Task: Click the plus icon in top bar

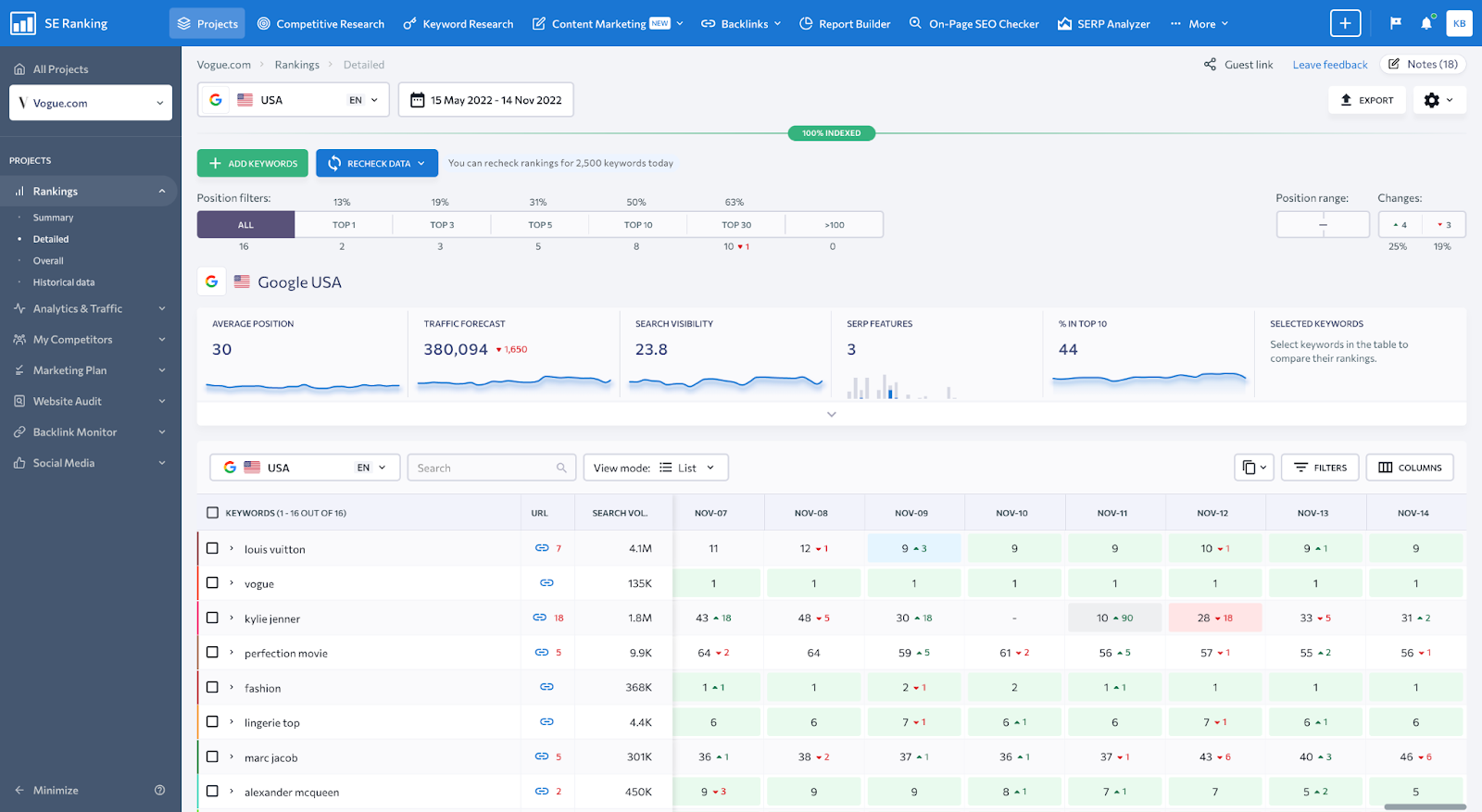Action: [x=1345, y=23]
